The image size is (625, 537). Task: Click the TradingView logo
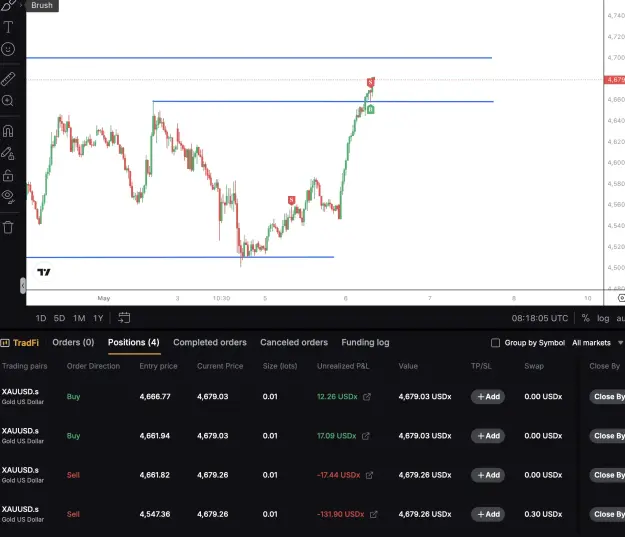tap(44, 272)
